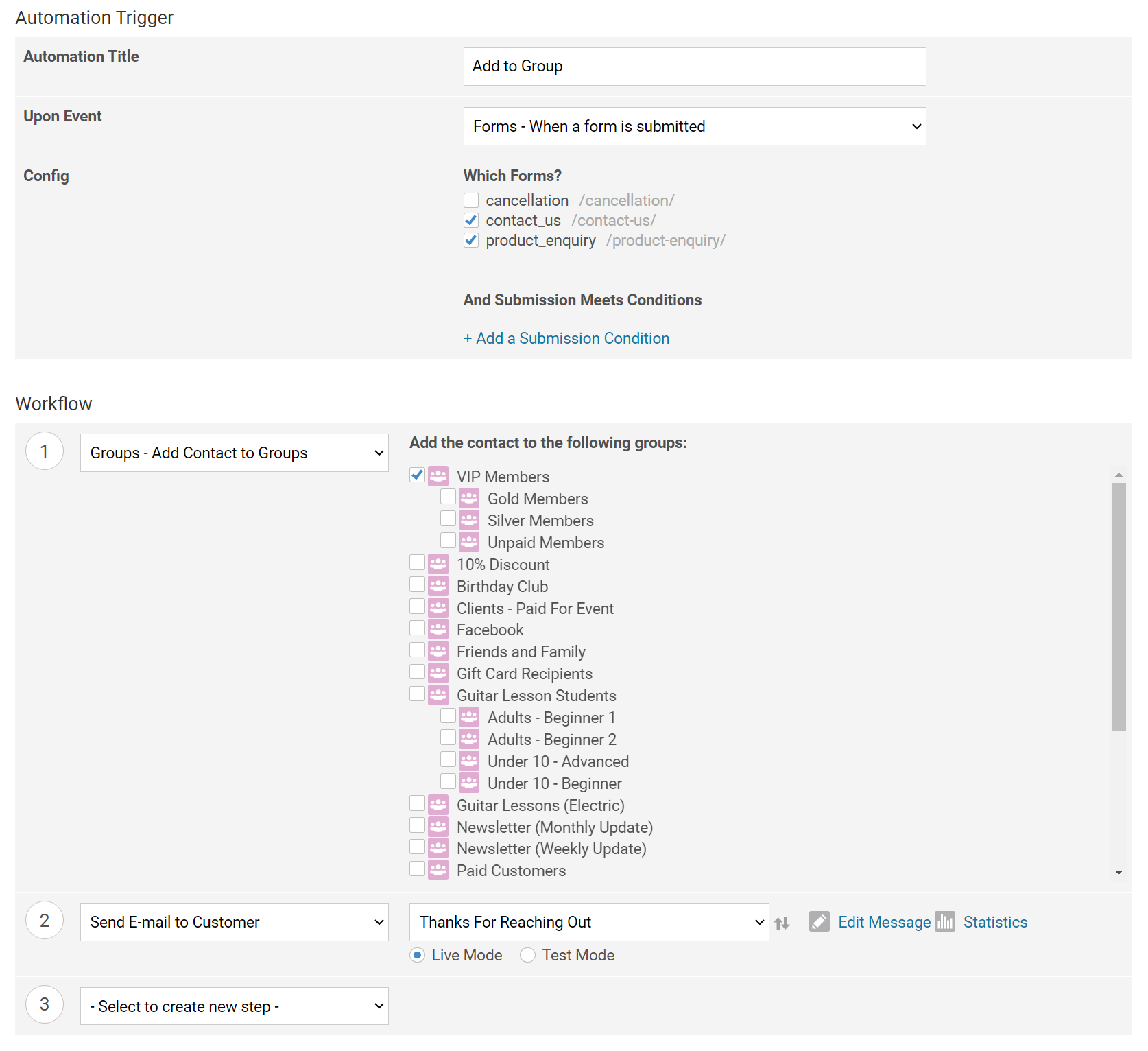This screenshot has height=1051, width=1148.
Task: Click Add a Submission Condition link
Action: coord(566,338)
